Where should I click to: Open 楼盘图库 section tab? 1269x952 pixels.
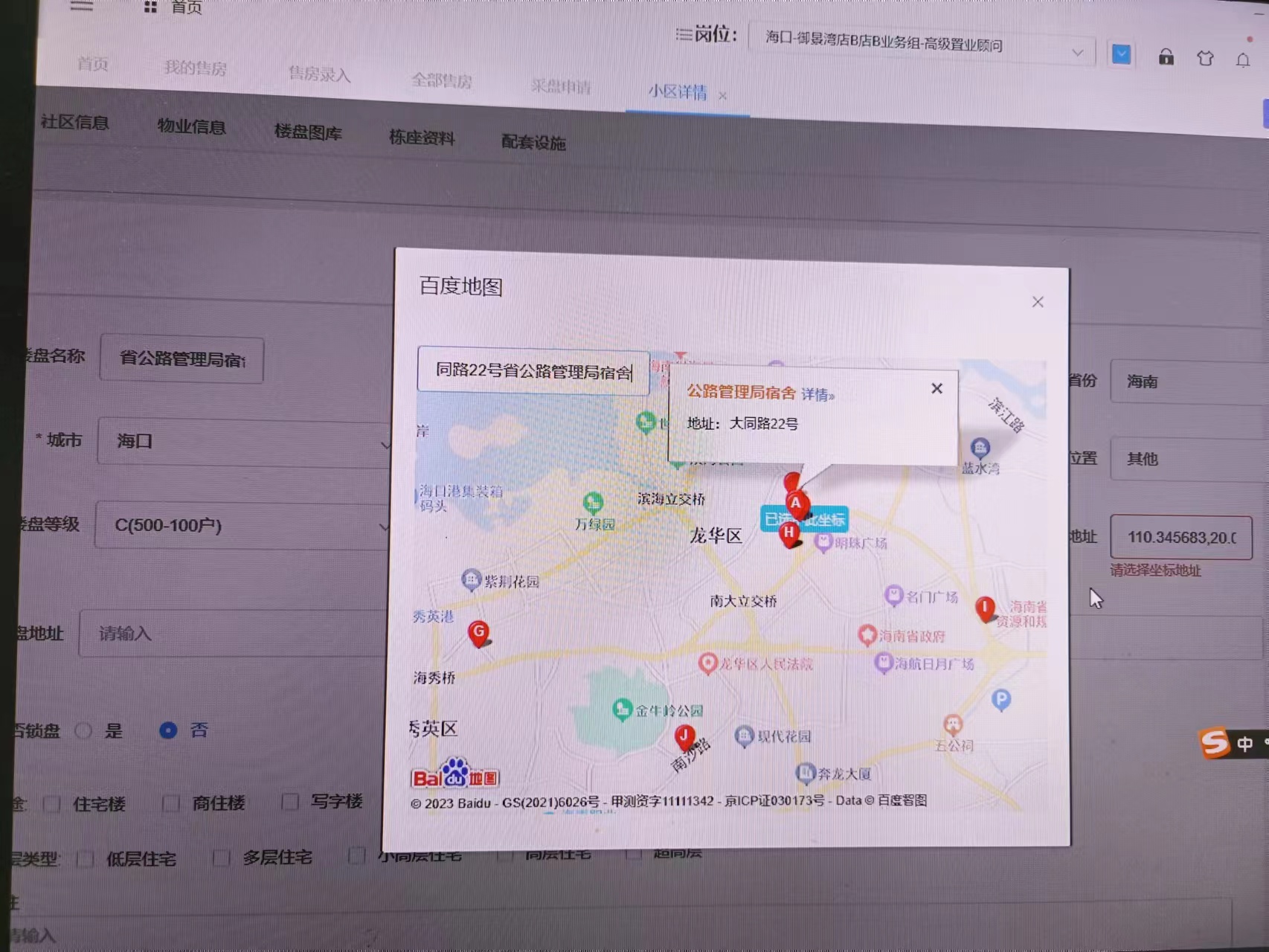308,132
